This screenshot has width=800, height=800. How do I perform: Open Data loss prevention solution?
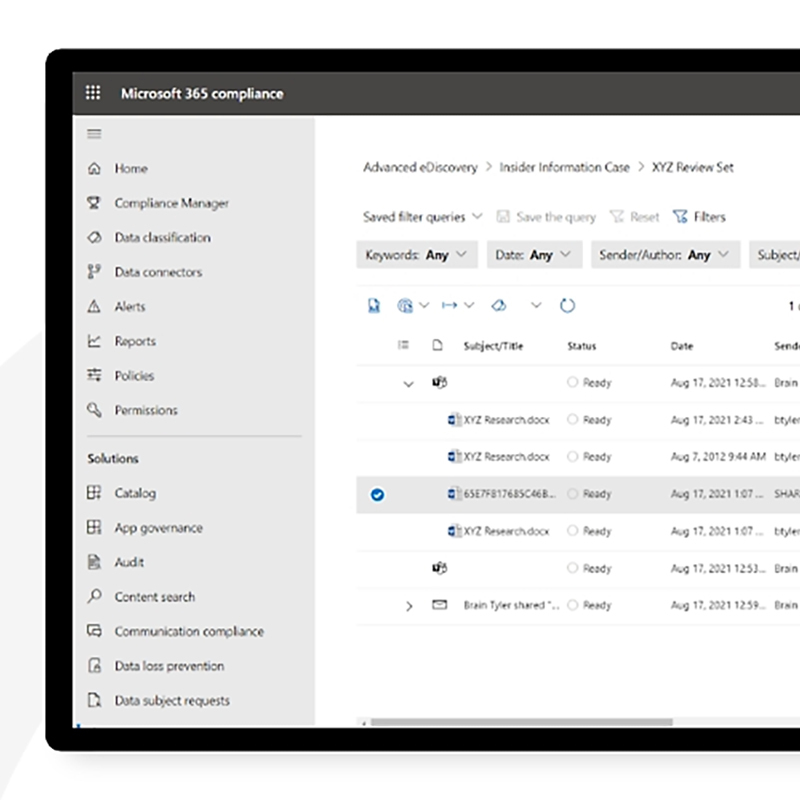click(156, 666)
